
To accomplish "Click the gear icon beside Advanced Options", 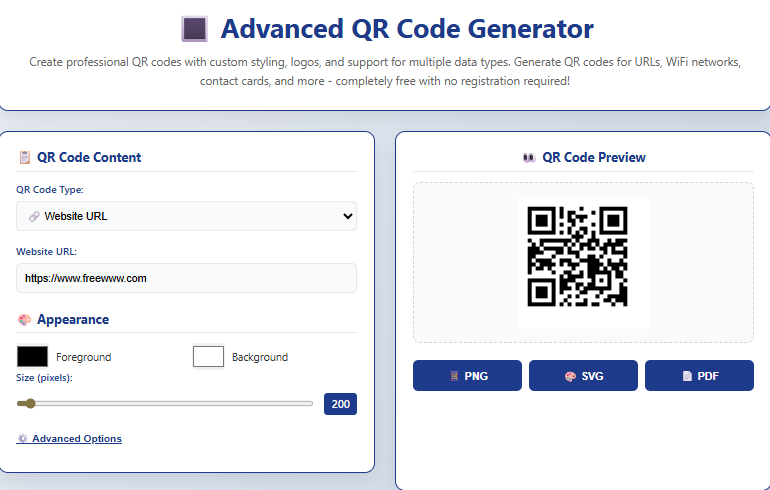I will (x=22, y=439).
